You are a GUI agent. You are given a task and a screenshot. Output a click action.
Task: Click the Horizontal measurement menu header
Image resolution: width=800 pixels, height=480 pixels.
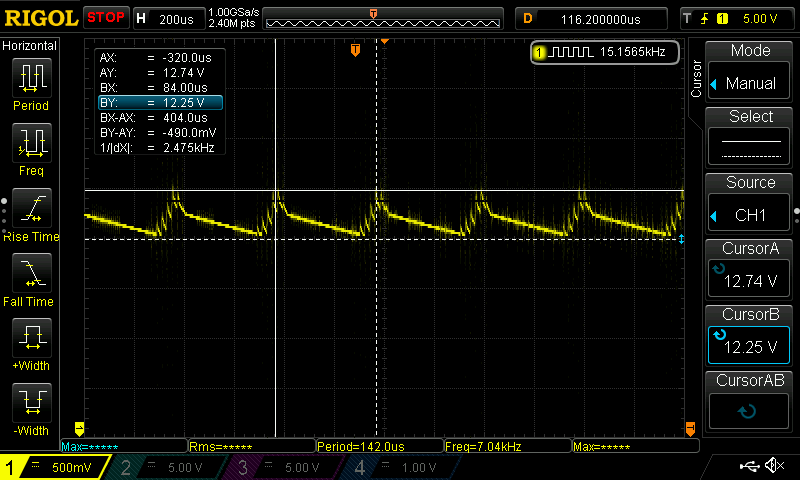tap(30, 46)
